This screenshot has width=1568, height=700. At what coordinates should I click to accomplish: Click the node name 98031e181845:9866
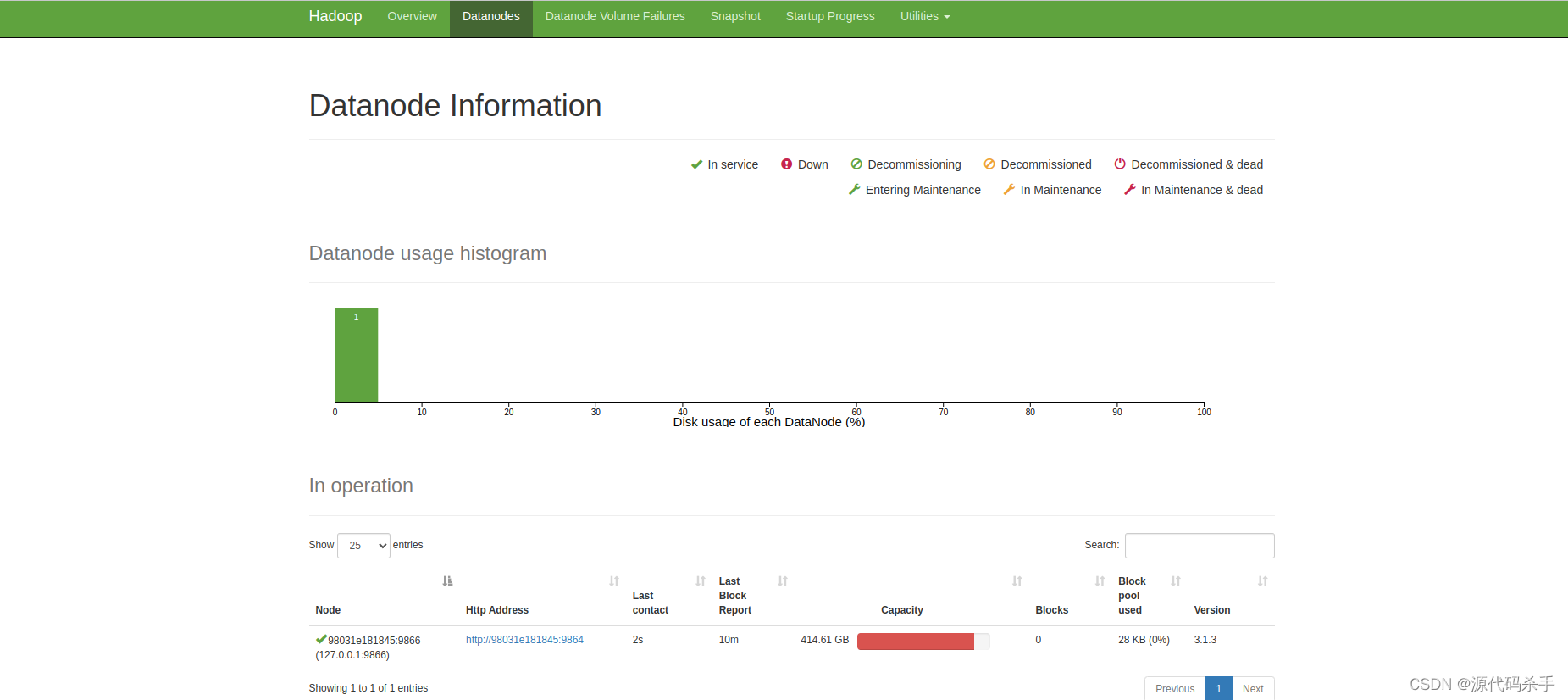(x=374, y=641)
